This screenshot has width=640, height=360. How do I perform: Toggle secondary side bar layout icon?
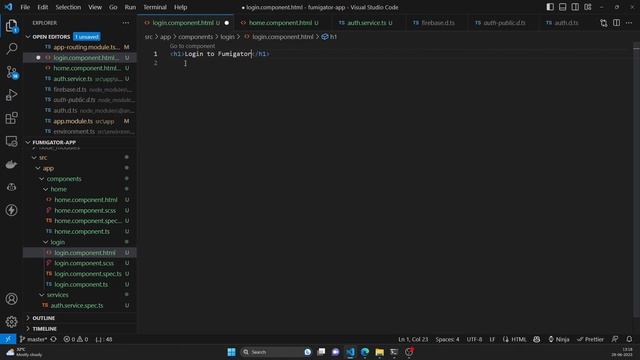pos(575,7)
